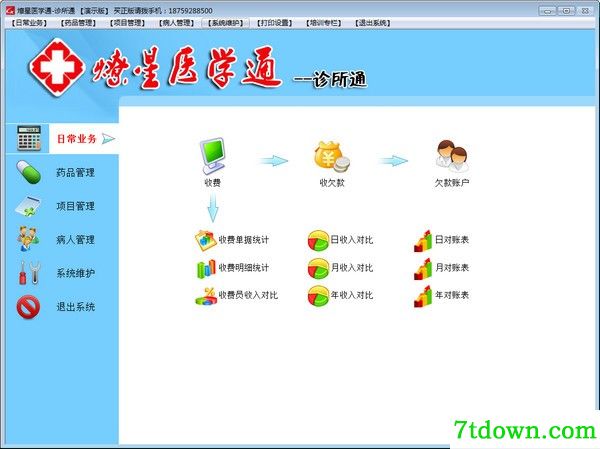Select 项目管理 in the sidebar

[x=75, y=206]
